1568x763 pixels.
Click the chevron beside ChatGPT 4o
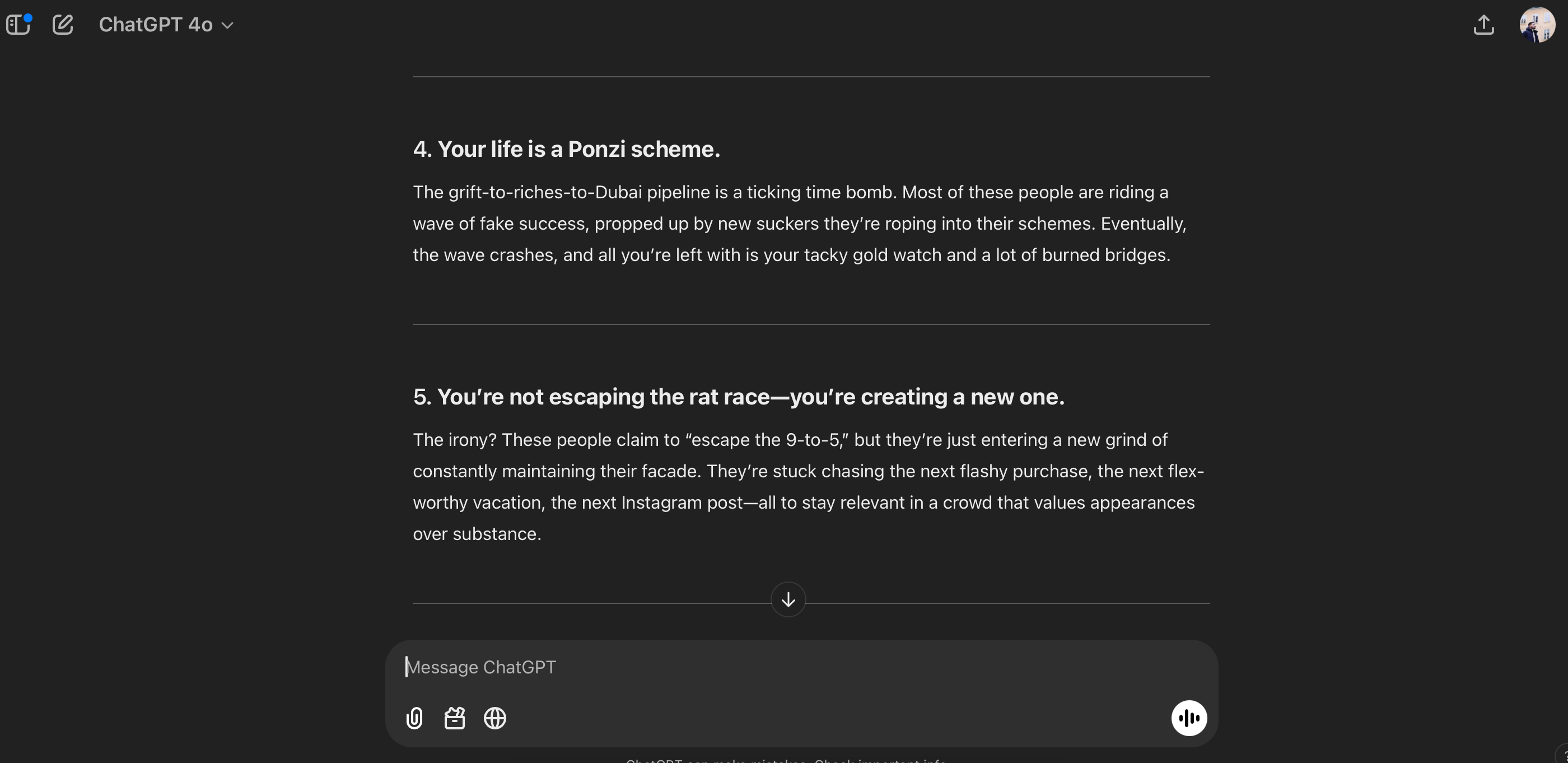[x=228, y=26]
